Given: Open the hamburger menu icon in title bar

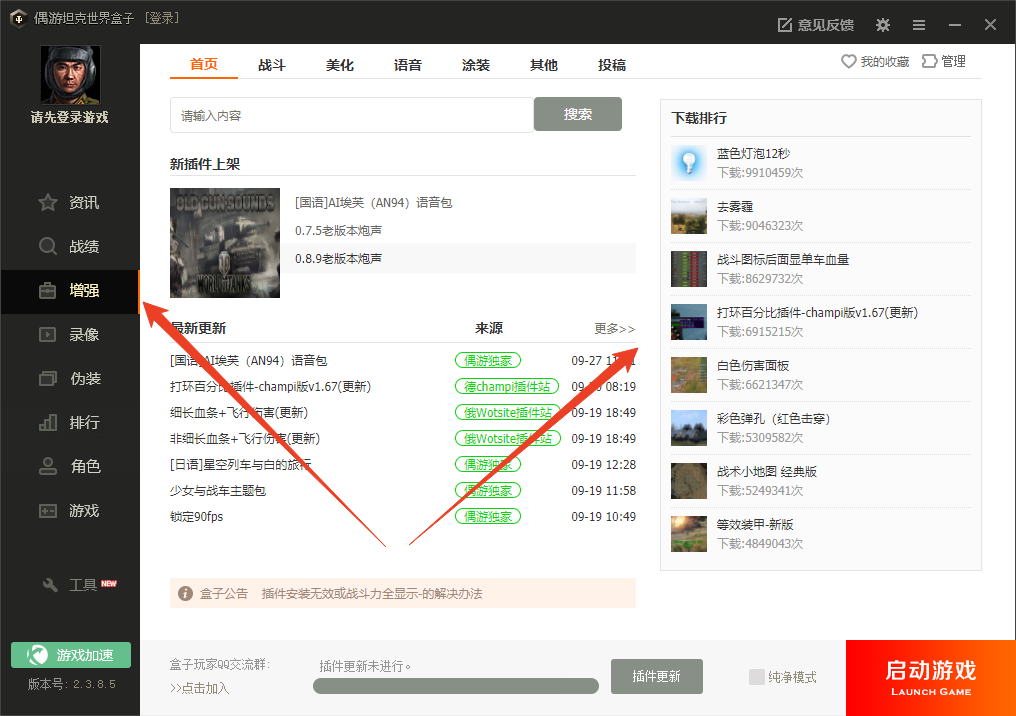Looking at the screenshot, I should click(918, 25).
